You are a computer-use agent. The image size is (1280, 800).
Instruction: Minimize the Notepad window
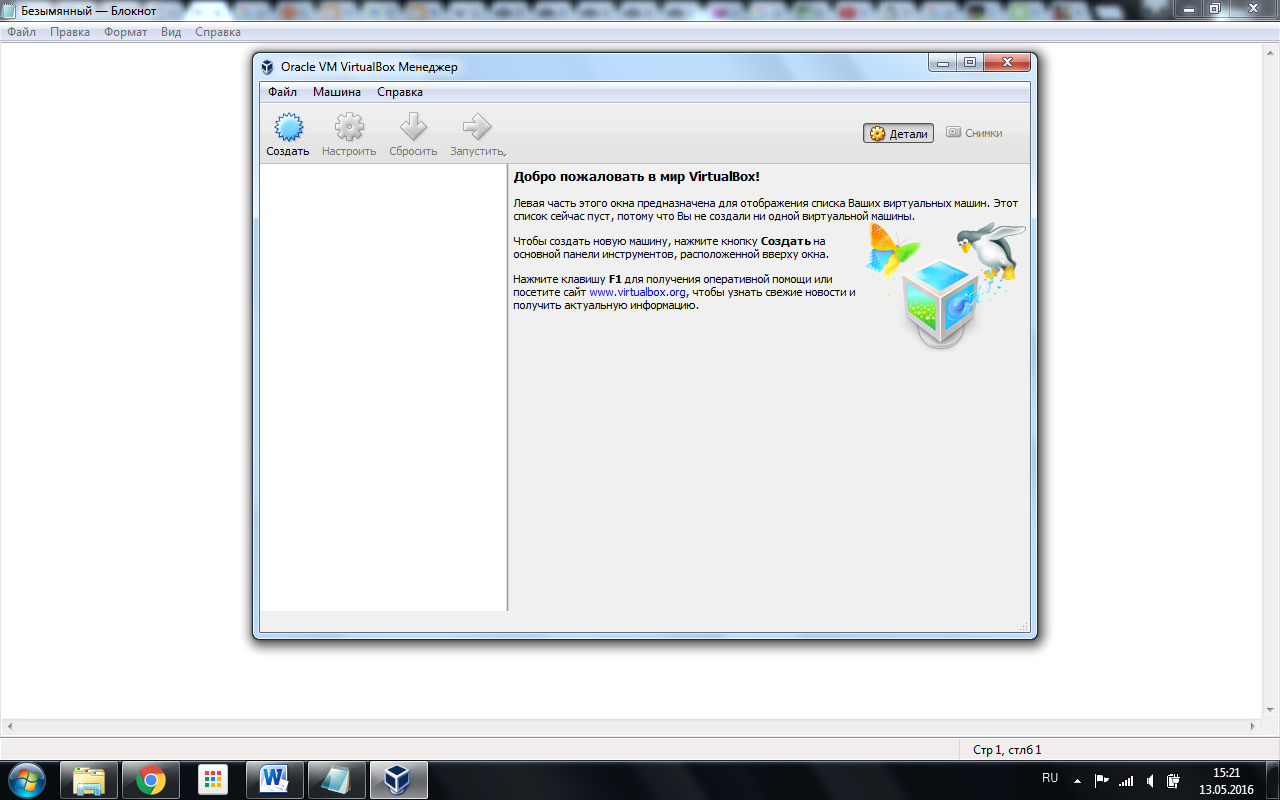pos(1188,9)
